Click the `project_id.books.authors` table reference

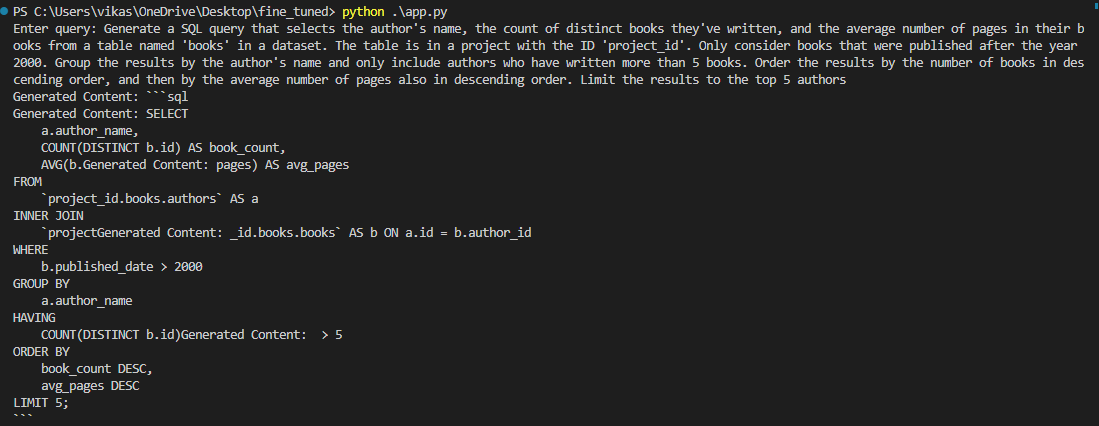click(x=132, y=198)
